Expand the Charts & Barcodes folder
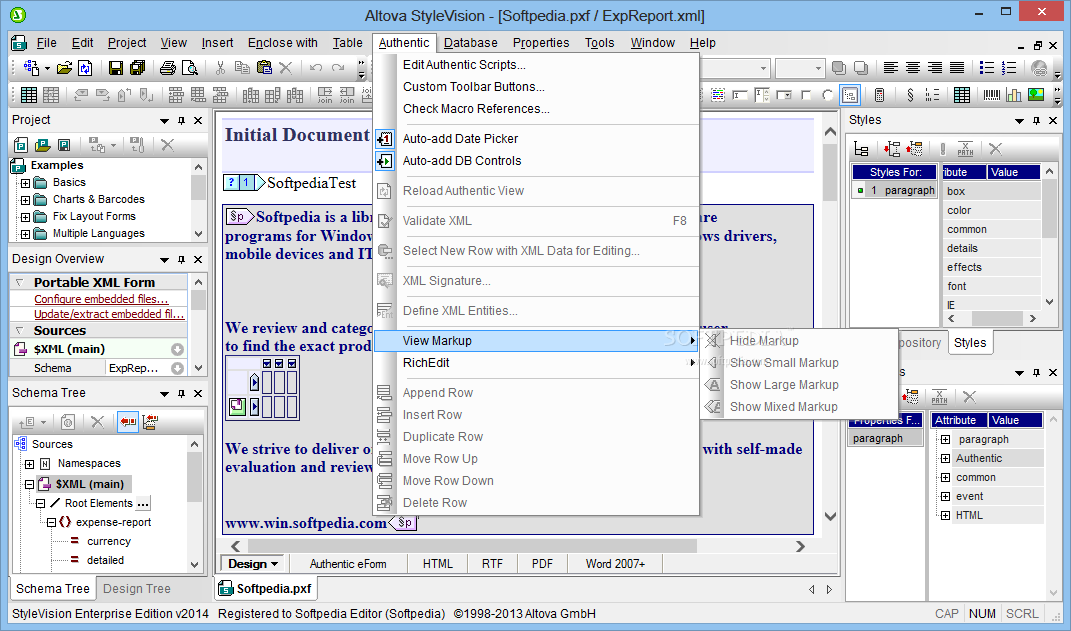 point(25,200)
